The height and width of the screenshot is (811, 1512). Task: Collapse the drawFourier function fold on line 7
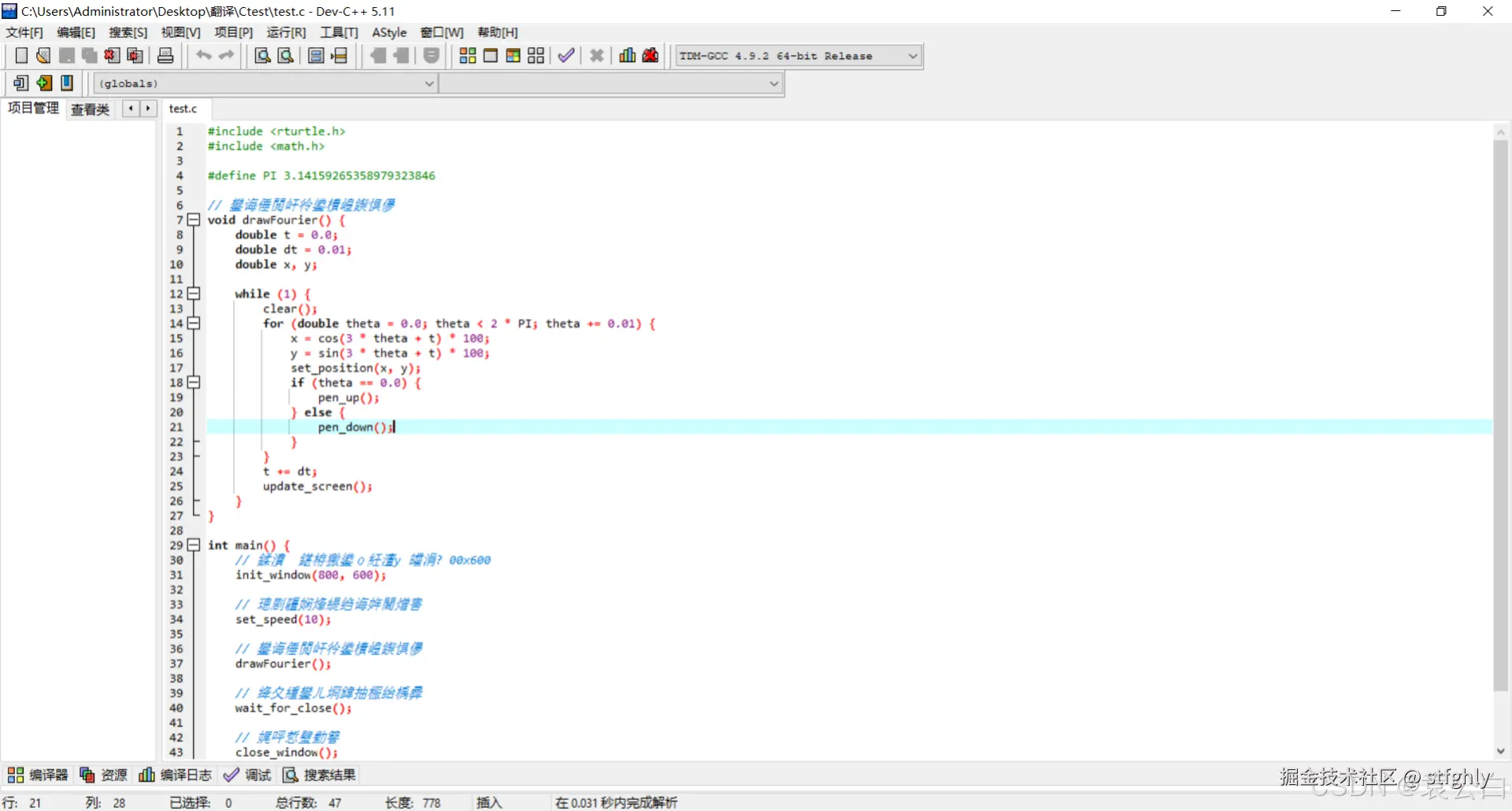coord(194,220)
